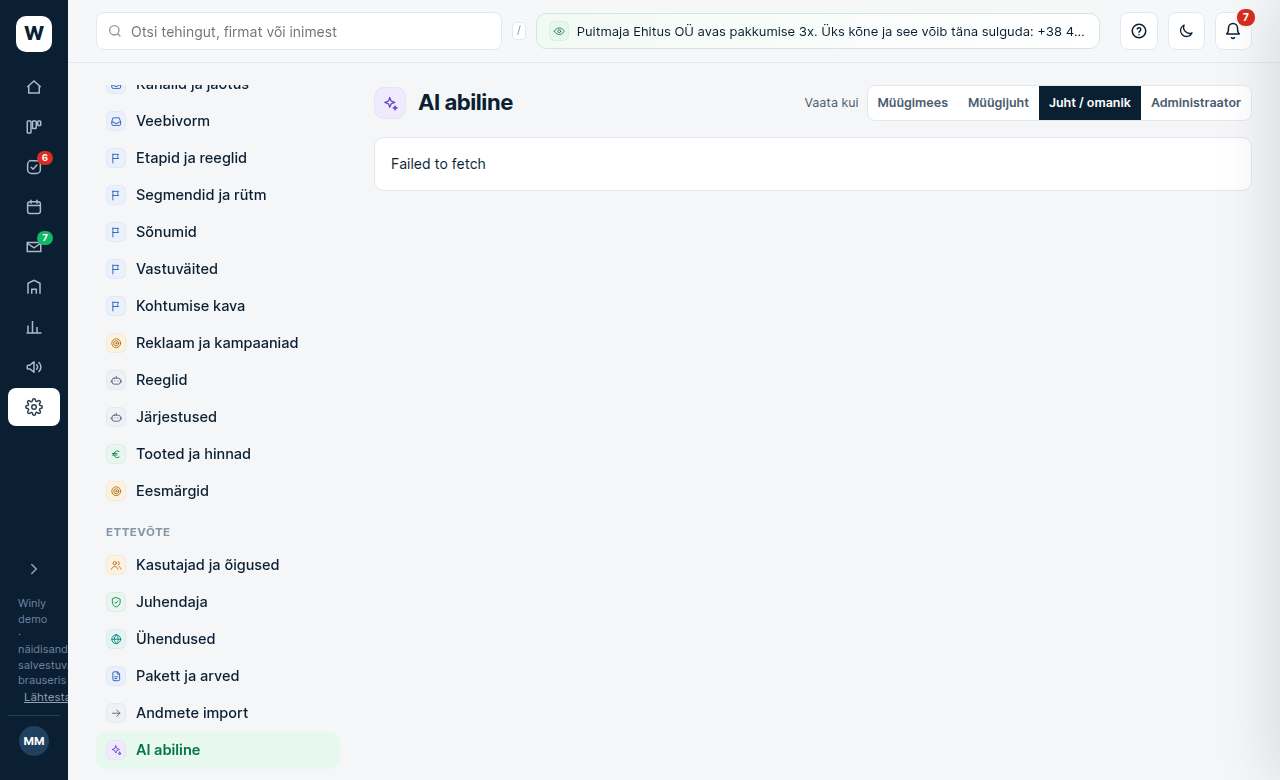The image size is (1280, 780).
Task: Open Ühendused settings
Action: click(218, 639)
